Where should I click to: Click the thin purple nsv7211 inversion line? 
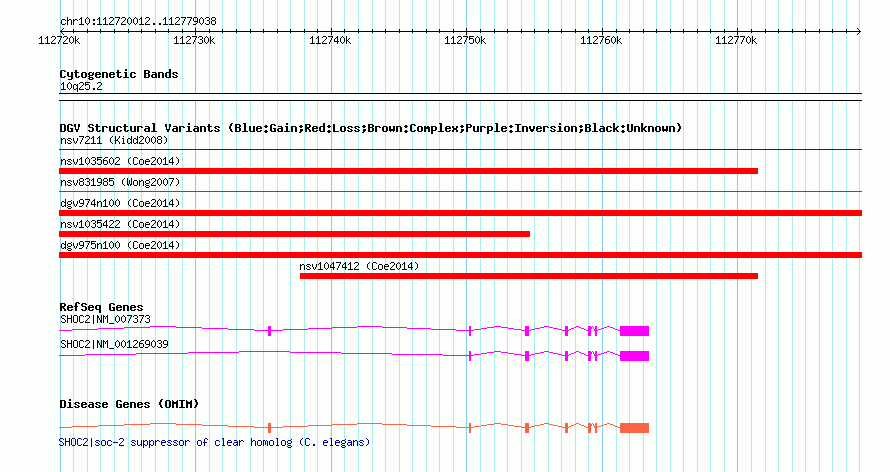(x=460, y=150)
